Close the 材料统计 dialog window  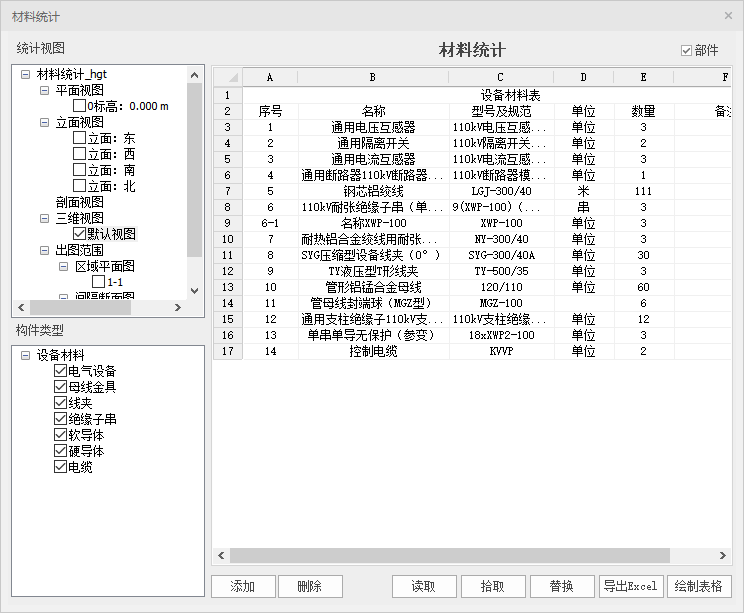tap(727, 16)
